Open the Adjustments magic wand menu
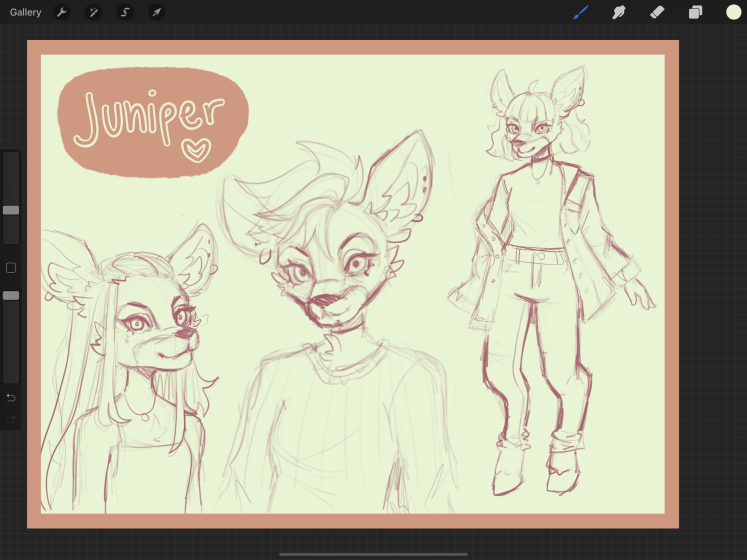 click(x=93, y=12)
